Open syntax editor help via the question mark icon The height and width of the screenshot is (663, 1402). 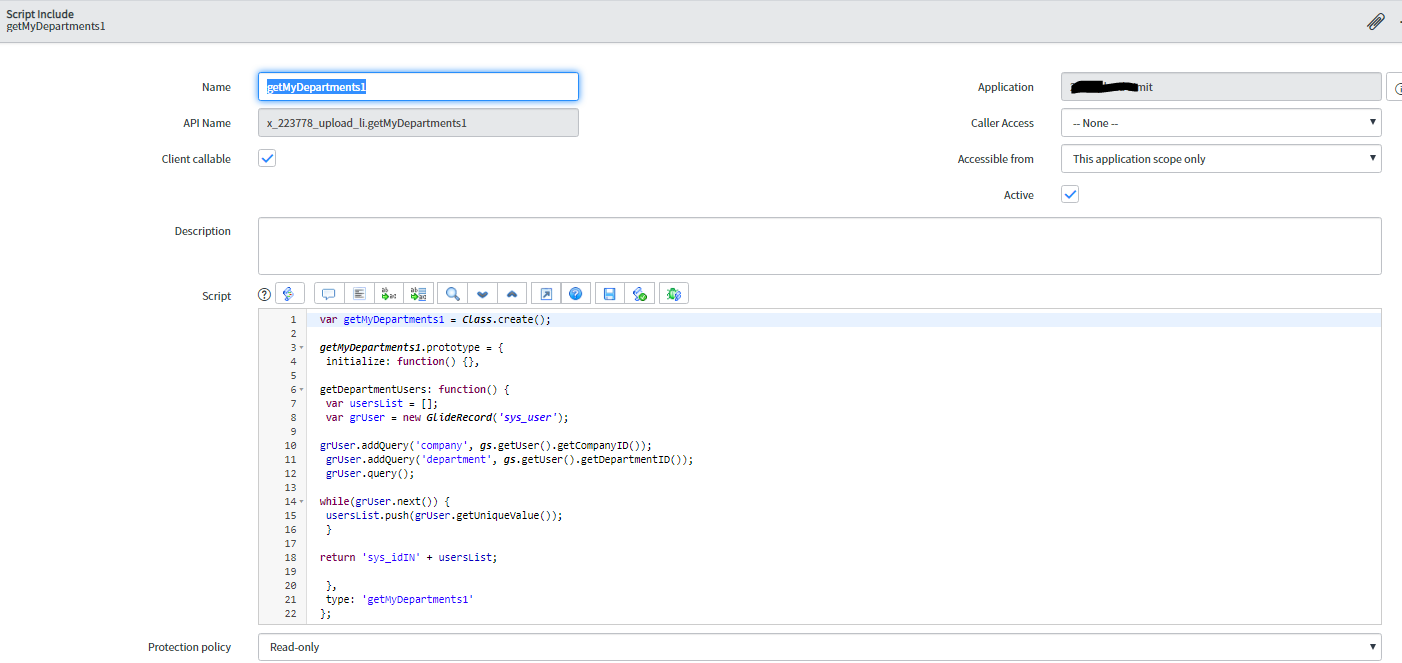263,293
